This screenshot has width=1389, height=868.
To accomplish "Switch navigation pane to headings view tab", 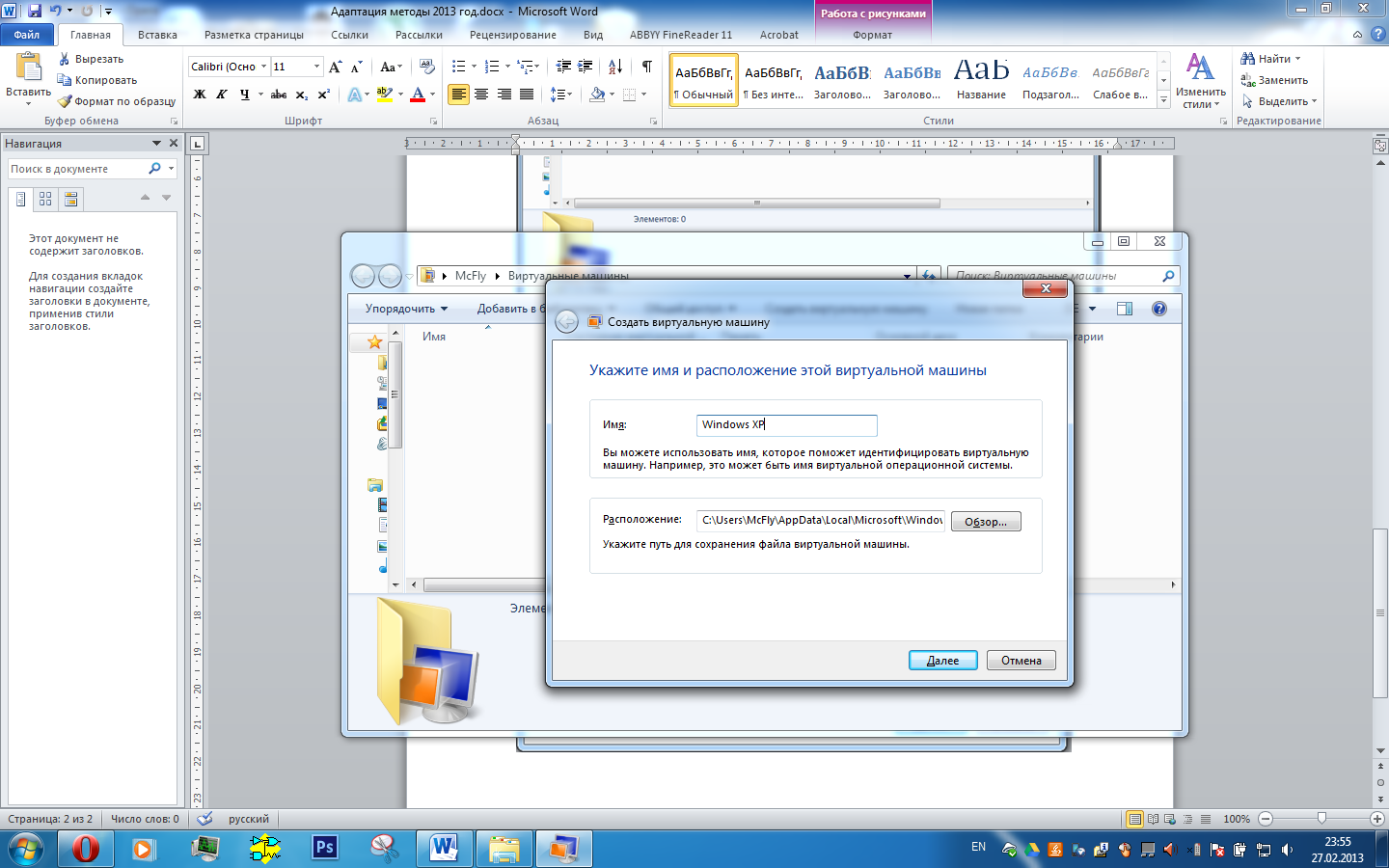I will click(x=20, y=200).
